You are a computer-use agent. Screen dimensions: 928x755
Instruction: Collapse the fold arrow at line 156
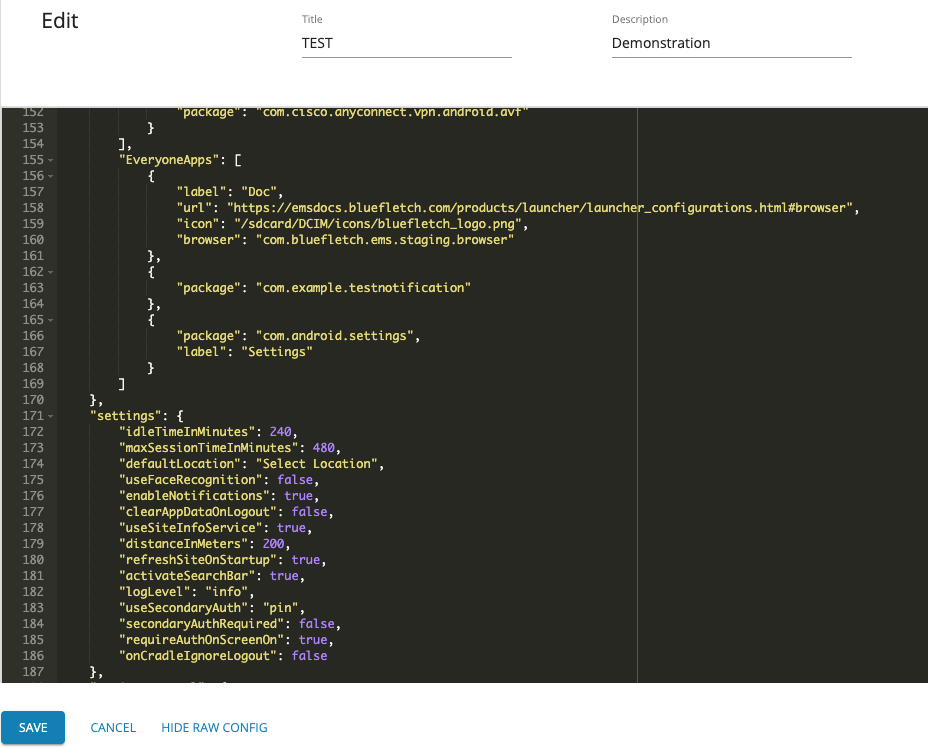51,176
